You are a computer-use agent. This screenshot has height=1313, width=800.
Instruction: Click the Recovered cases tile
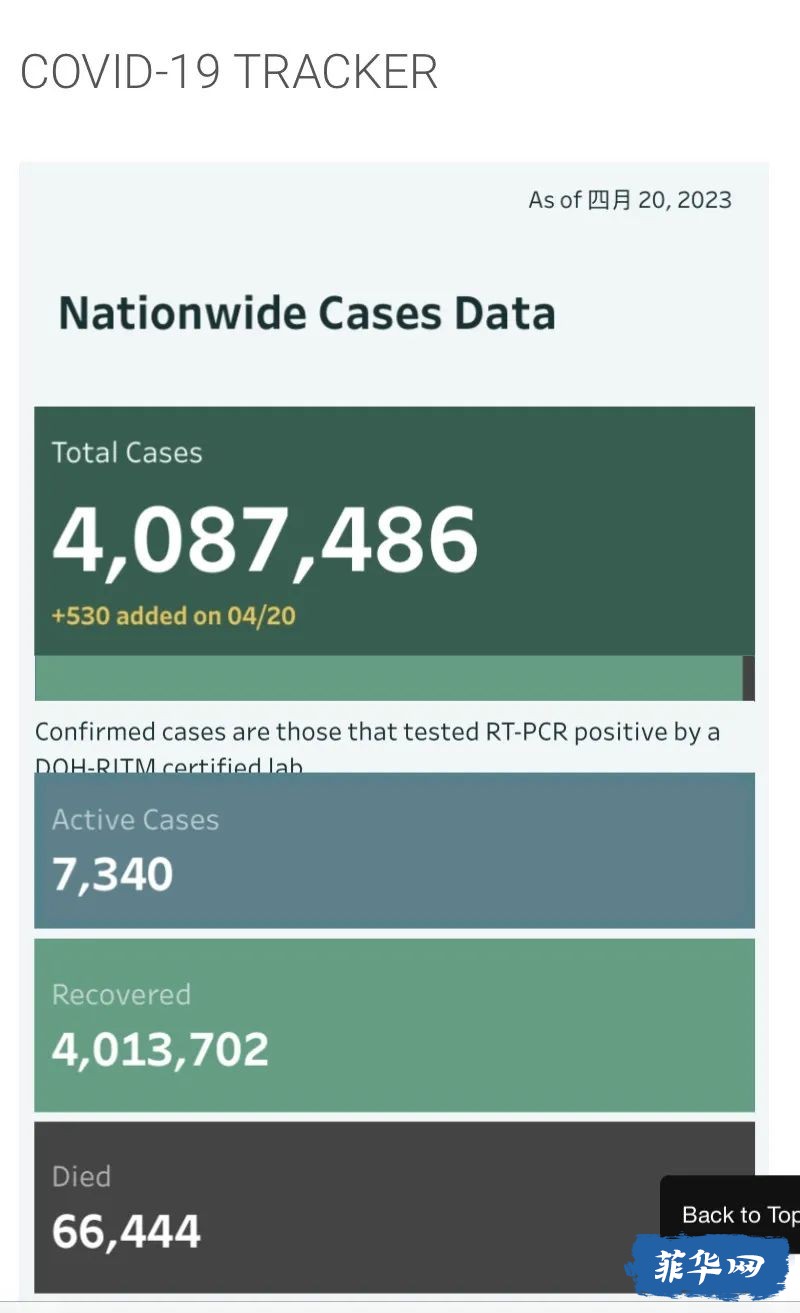pos(394,1025)
